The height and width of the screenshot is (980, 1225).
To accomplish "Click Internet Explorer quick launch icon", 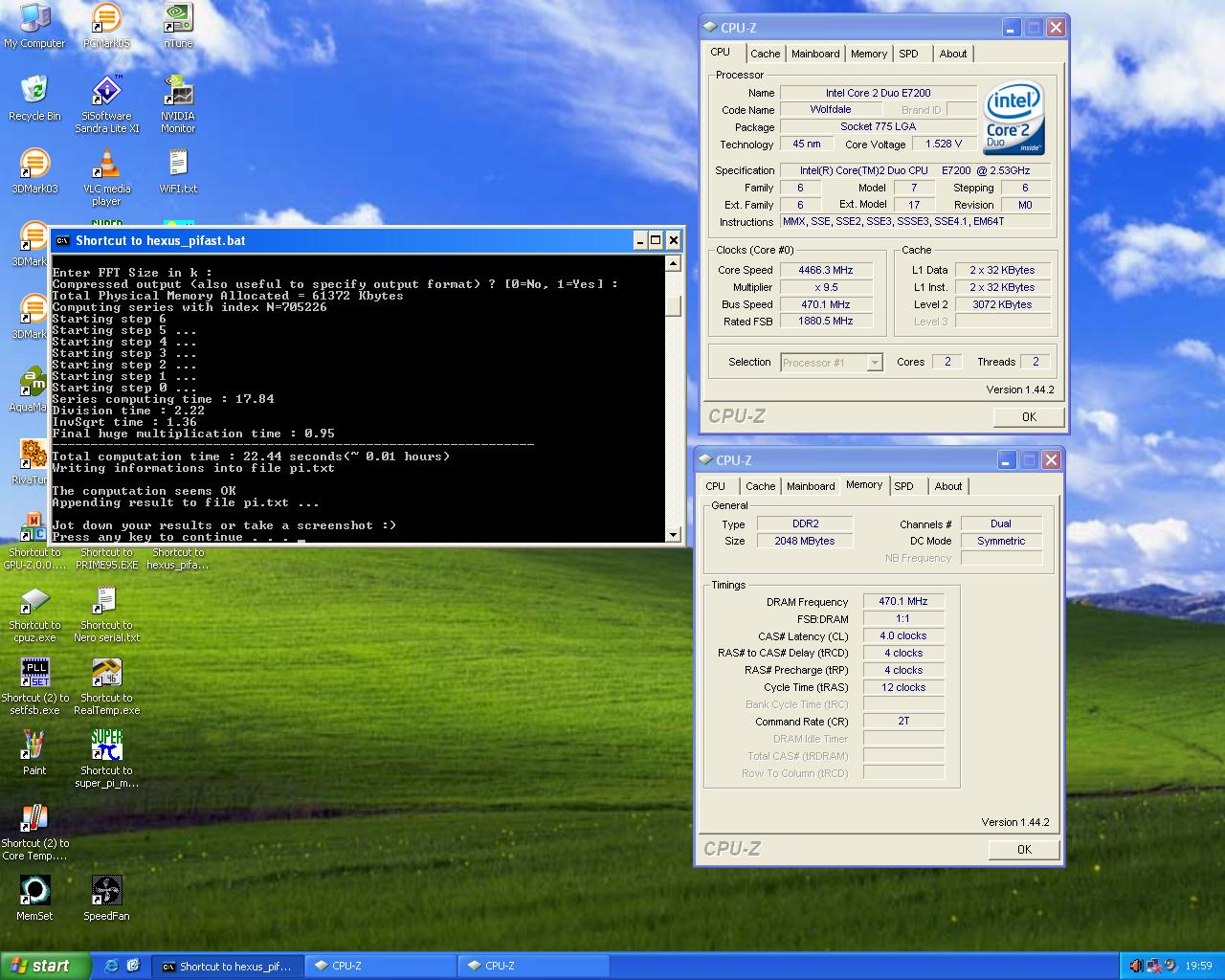I will coord(112,966).
